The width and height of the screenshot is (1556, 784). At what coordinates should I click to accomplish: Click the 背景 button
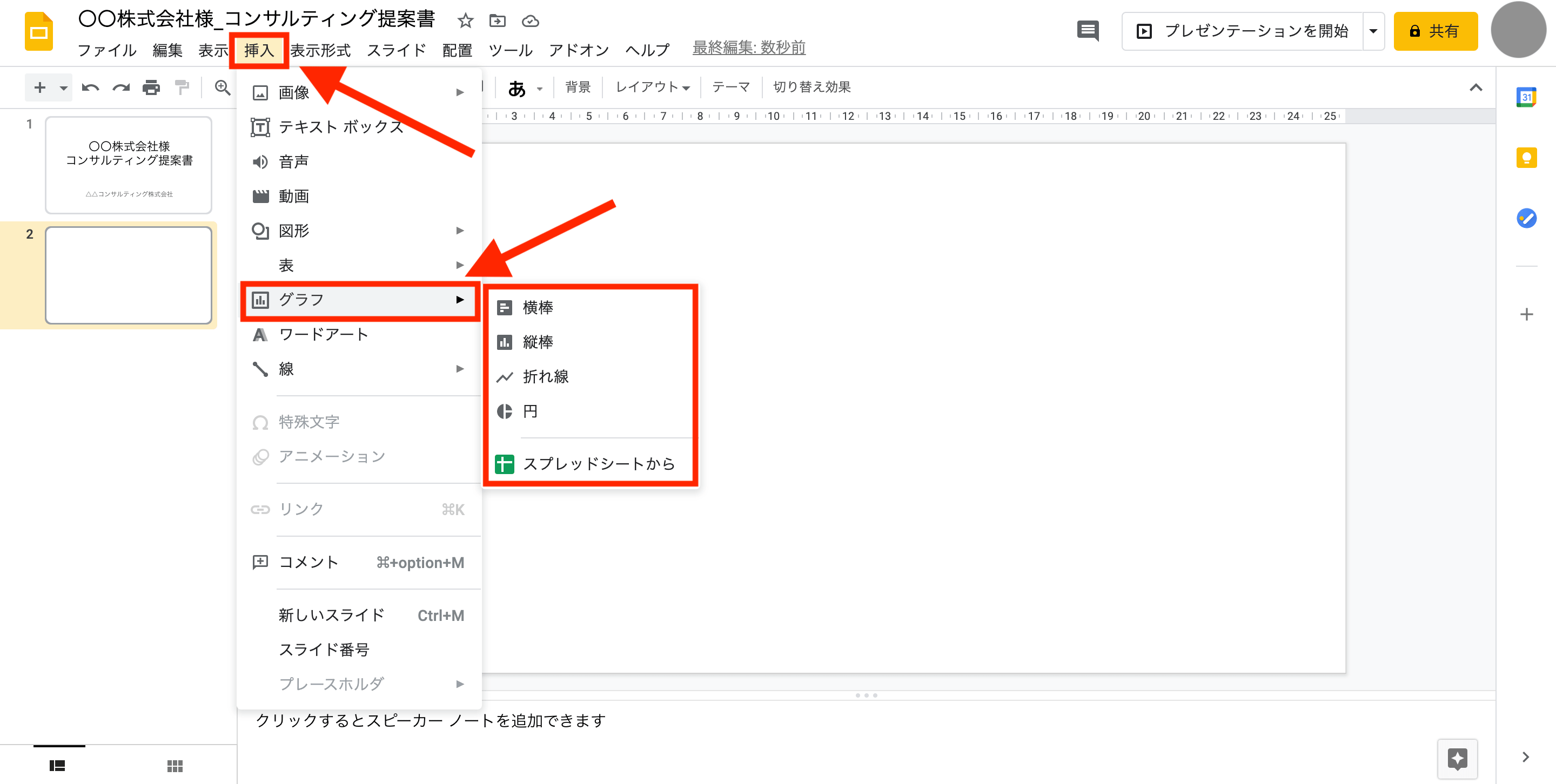coord(578,87)
